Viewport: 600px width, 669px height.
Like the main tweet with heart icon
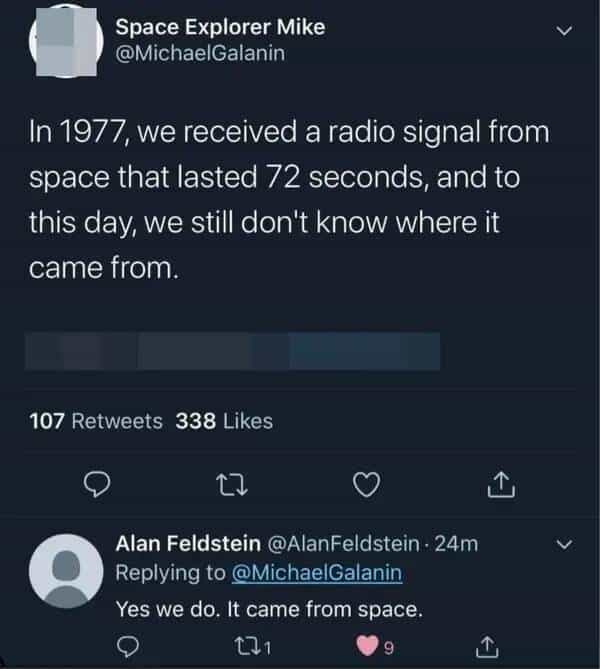point(366,485)
